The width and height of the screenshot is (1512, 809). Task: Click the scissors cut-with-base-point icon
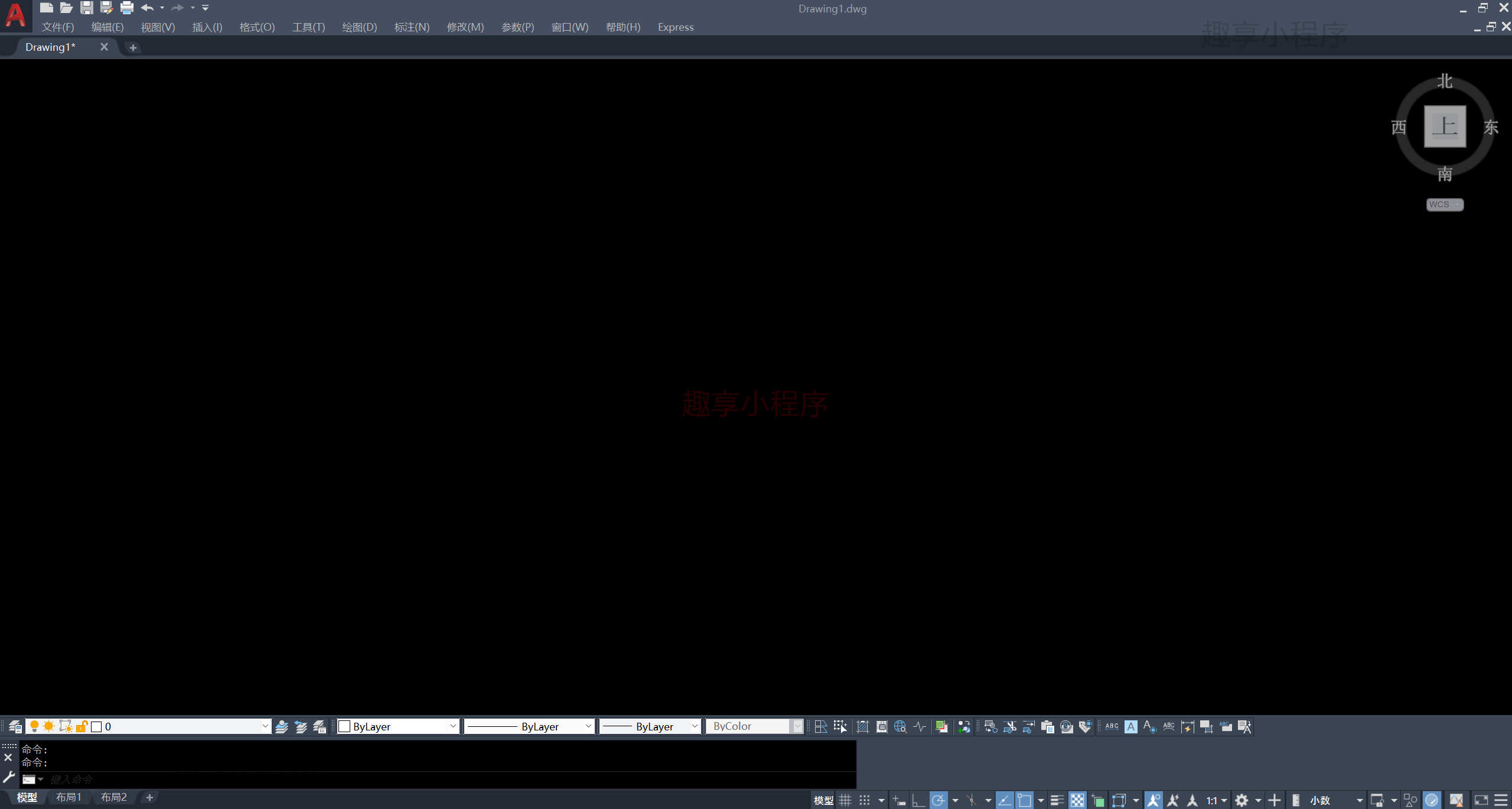coord(1010,726)
